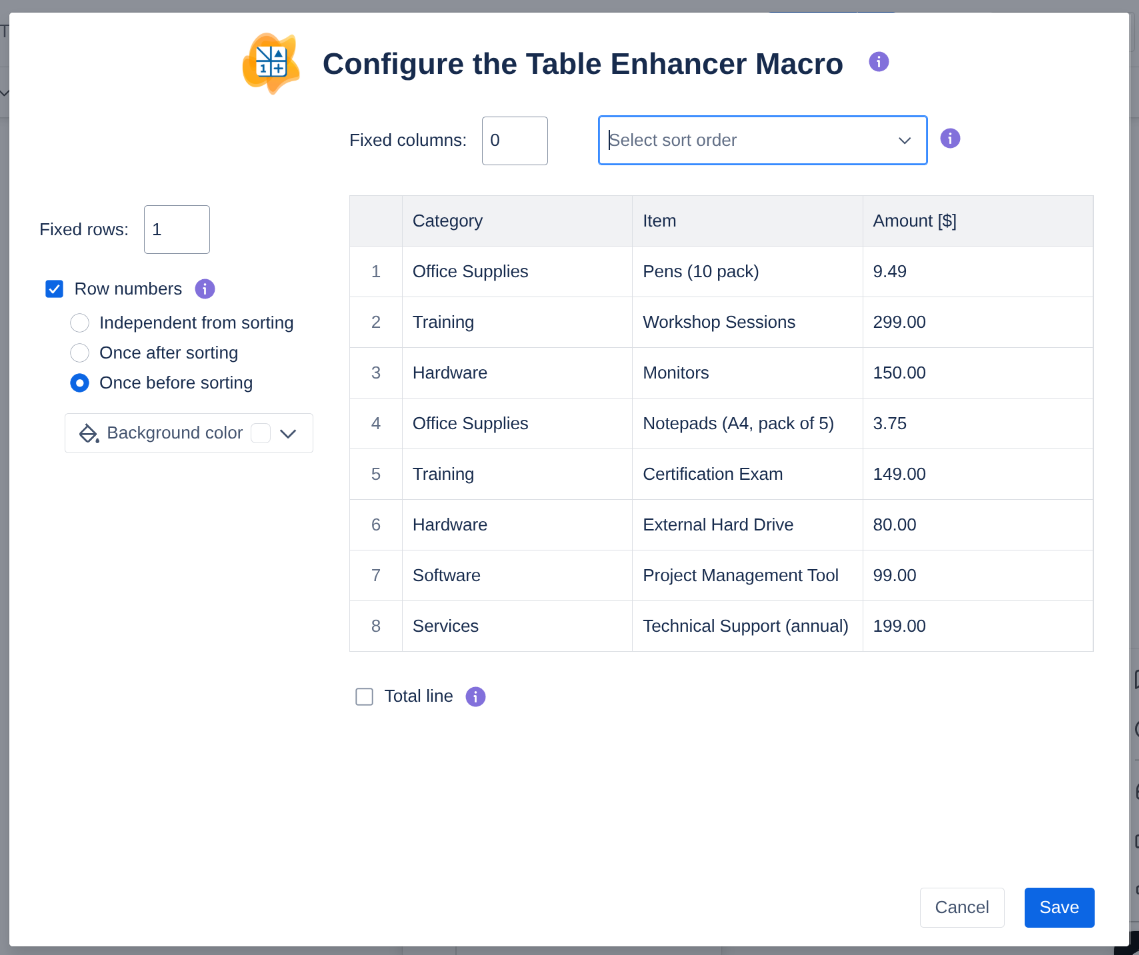Click the paint bucket background color icon
Screen dimensions: 1139x955
click(89, 433)
